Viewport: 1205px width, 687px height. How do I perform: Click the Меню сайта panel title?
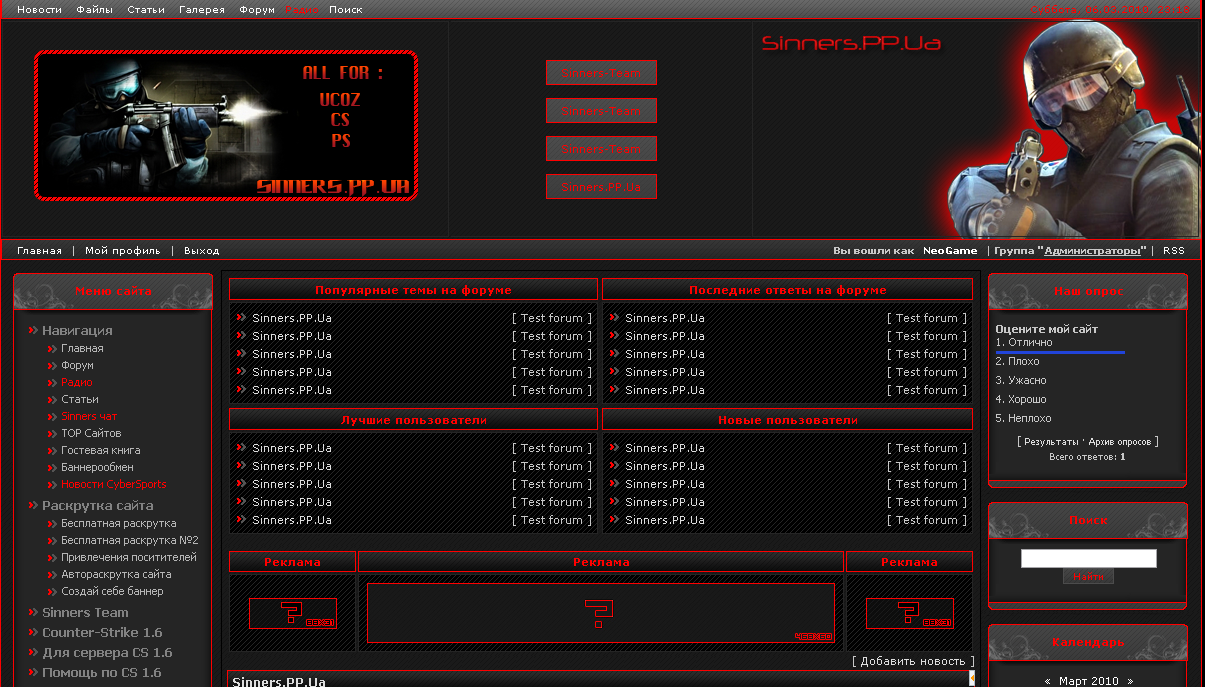click(x=113, y=291)
